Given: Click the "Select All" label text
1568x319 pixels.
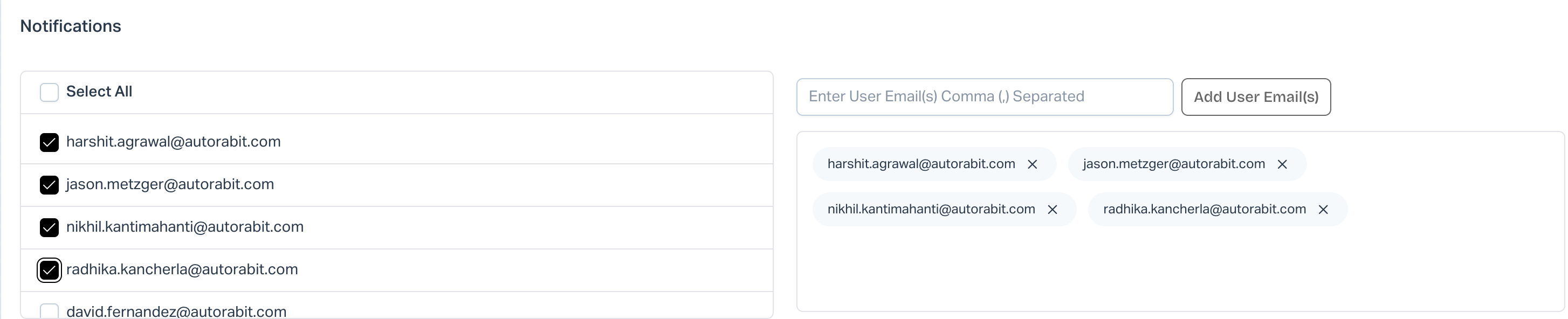Looking at the screenshot, I should [x=99, y=92].
